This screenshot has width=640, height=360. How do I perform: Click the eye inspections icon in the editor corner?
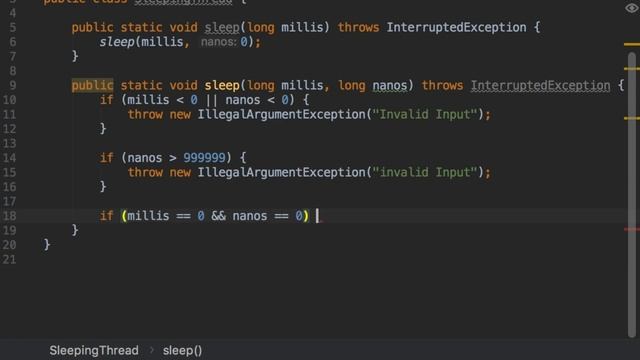[x=631, y=8]
